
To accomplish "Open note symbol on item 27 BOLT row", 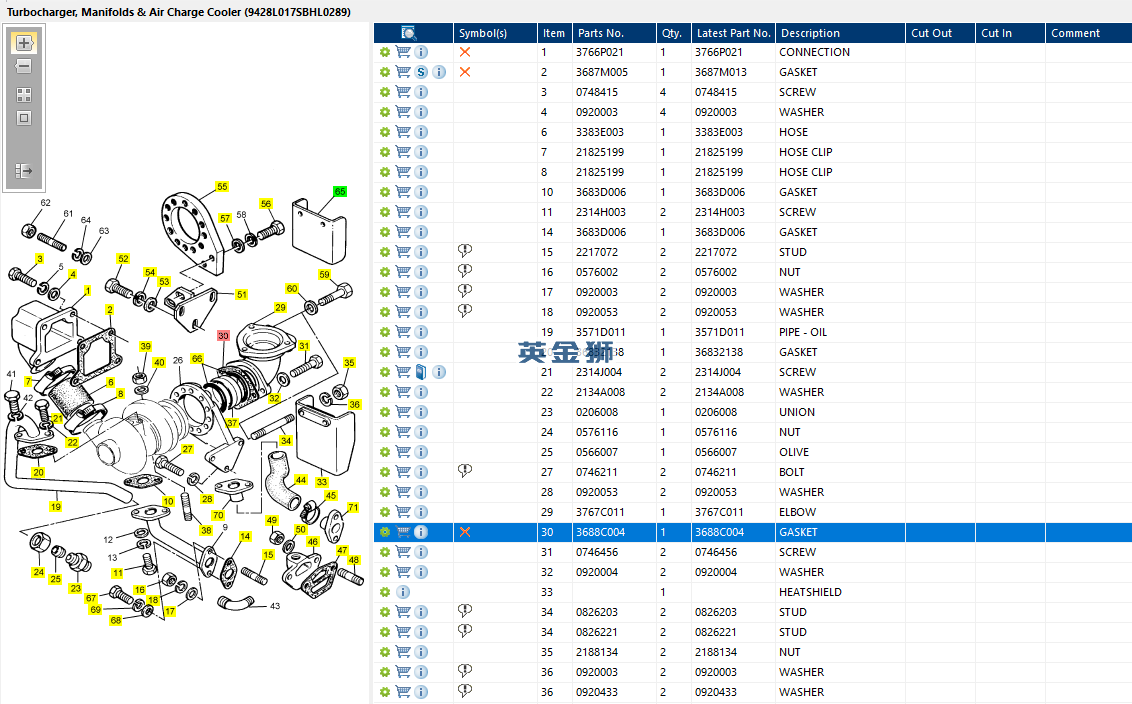I will click(465, 471).
